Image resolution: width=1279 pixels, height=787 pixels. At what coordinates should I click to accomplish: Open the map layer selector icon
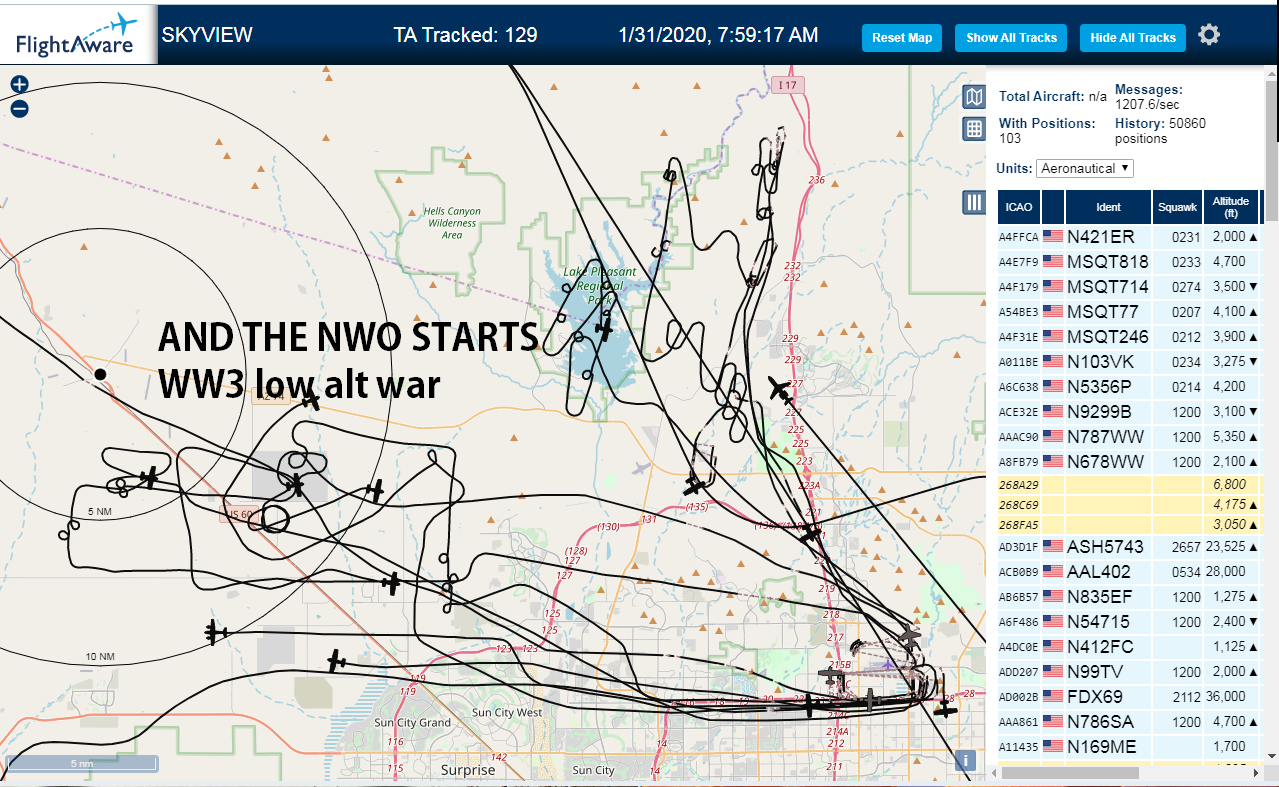[x=974, y=97]
